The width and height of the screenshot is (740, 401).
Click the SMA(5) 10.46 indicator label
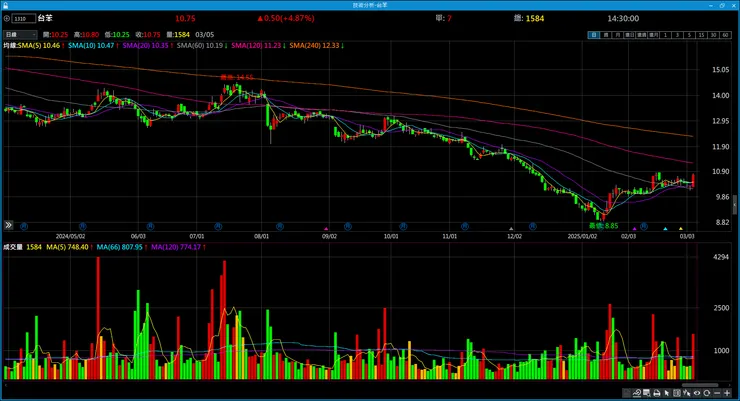[x=39, y=45]
